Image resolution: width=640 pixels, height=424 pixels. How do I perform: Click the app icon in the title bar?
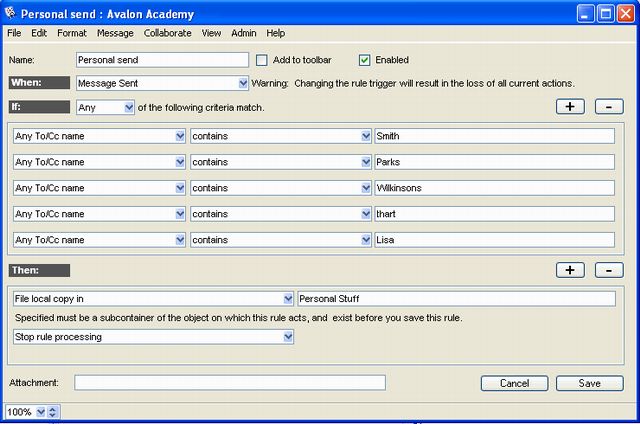pos(11,13)
